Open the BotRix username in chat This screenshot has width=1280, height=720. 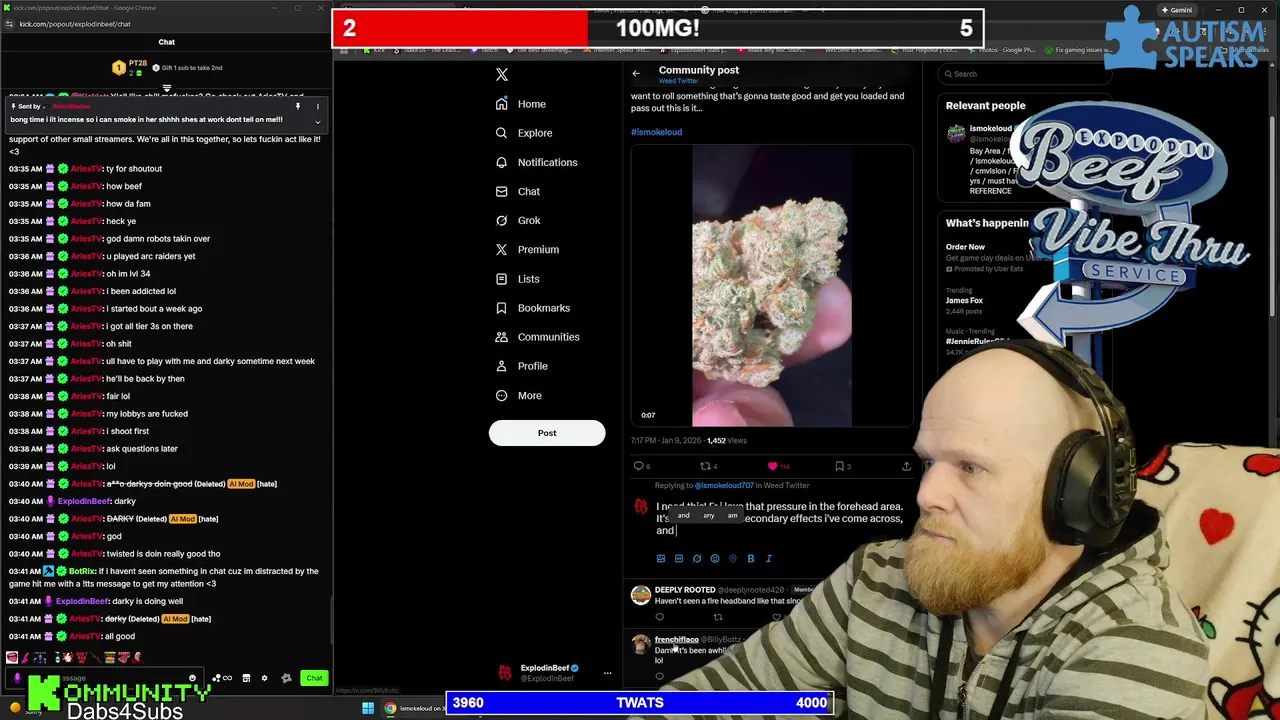pyautogui.click(x=82, y=571)
